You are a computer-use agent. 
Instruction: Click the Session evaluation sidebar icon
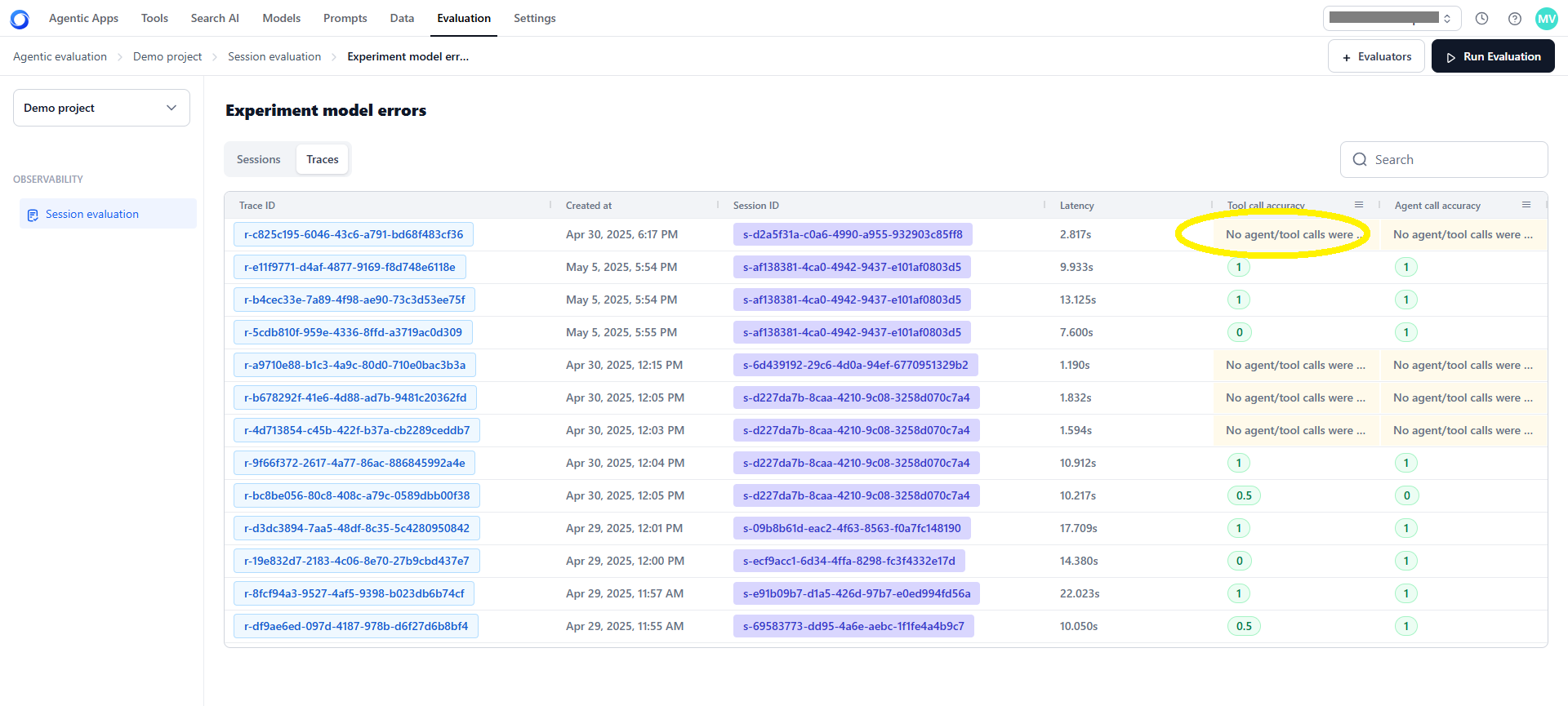point(33,215)
